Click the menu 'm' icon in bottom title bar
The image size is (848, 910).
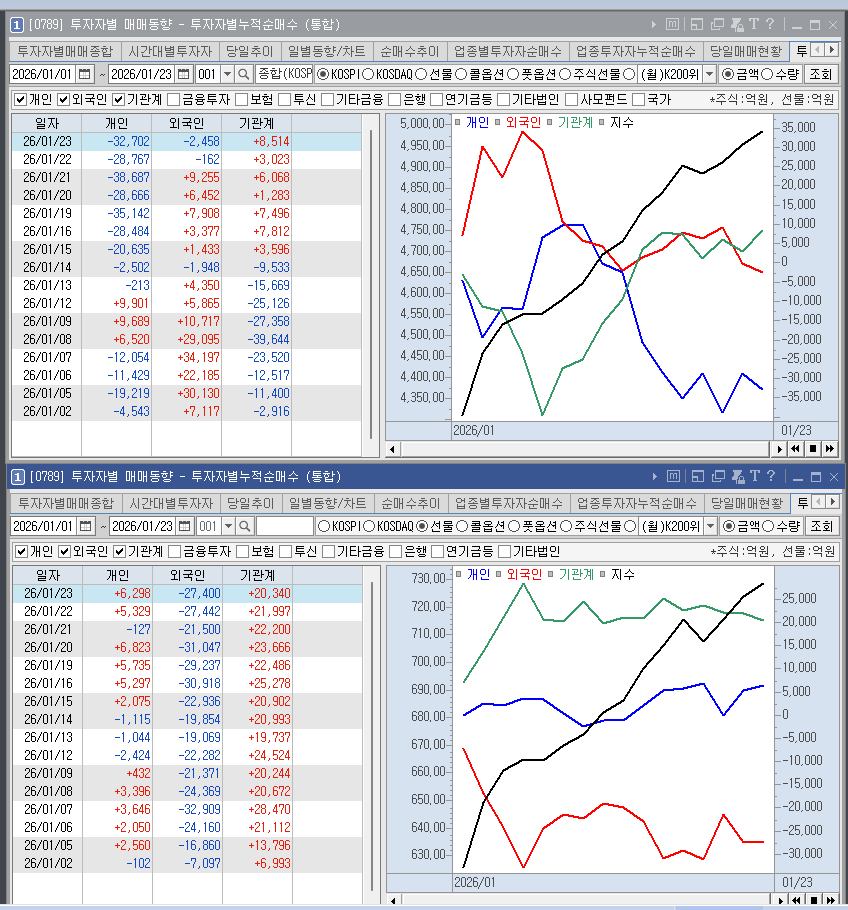pos(673,476)
